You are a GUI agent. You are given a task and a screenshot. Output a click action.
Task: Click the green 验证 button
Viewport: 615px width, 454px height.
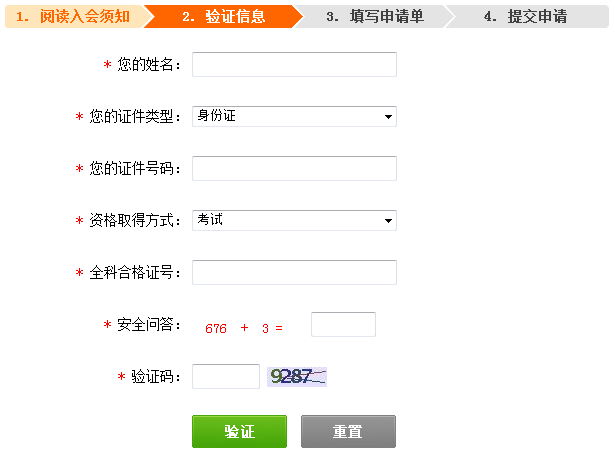(239, 431)
